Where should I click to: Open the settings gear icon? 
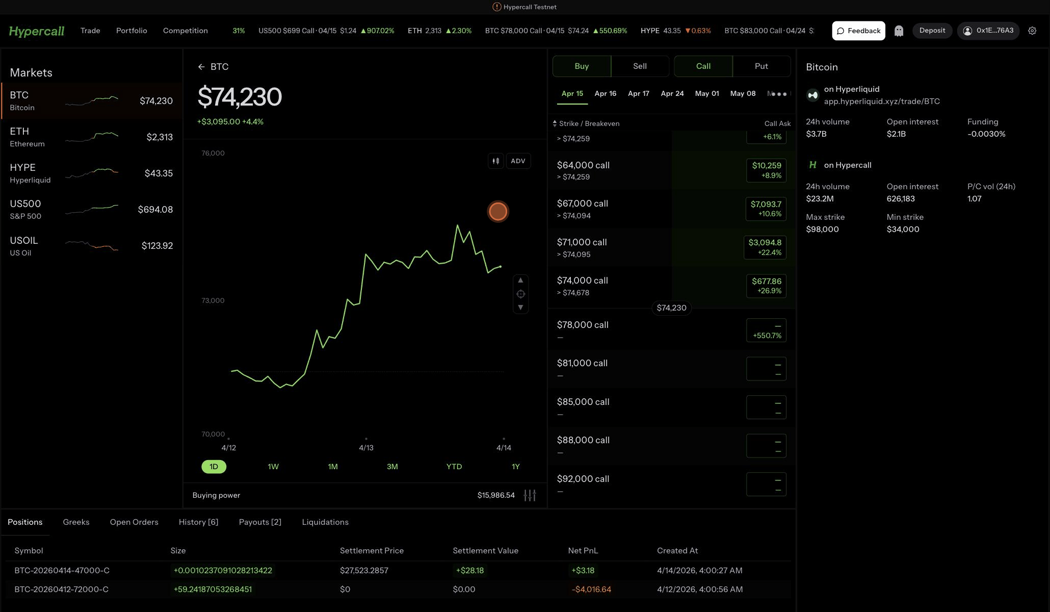coord(1033,30)
